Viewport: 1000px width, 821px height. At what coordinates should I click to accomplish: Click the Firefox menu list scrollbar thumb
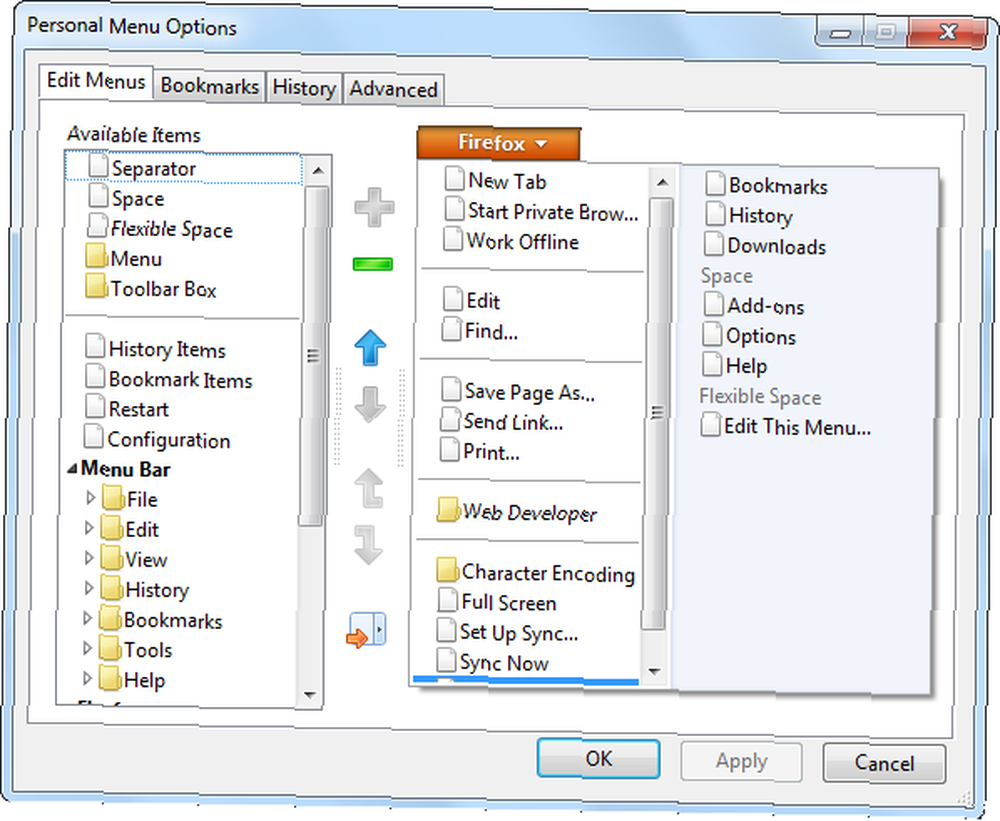tap(659, 413)
